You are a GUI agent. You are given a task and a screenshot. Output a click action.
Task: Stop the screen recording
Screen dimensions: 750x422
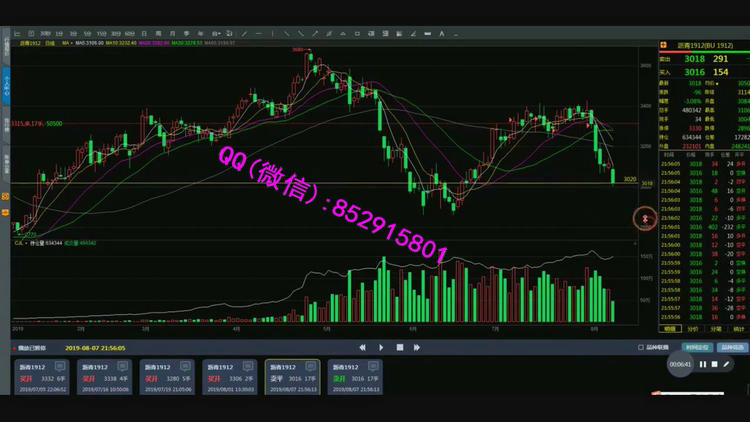[x=714, y=365]
